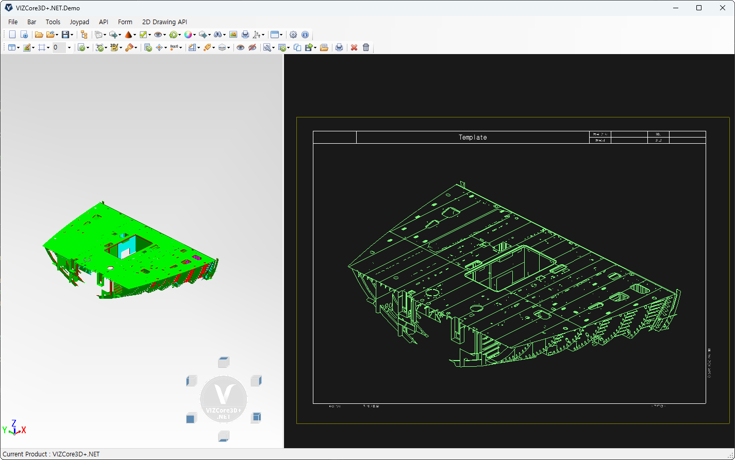Expand the dropdown arrow next to binoculars
Image resolution: width=735 pixels, height=460 pixels.
224,35
